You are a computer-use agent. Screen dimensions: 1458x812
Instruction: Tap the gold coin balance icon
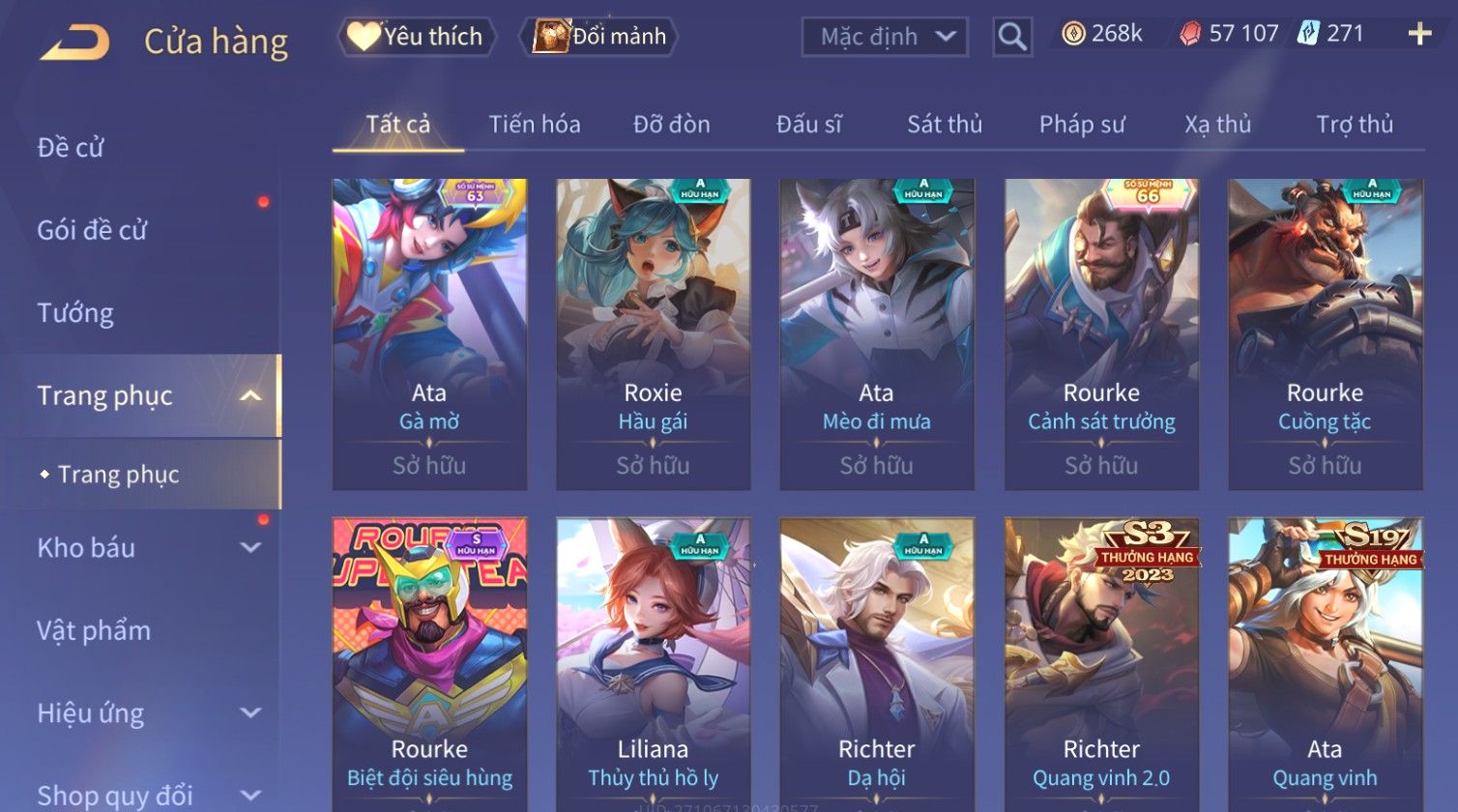pos(1073,34)
